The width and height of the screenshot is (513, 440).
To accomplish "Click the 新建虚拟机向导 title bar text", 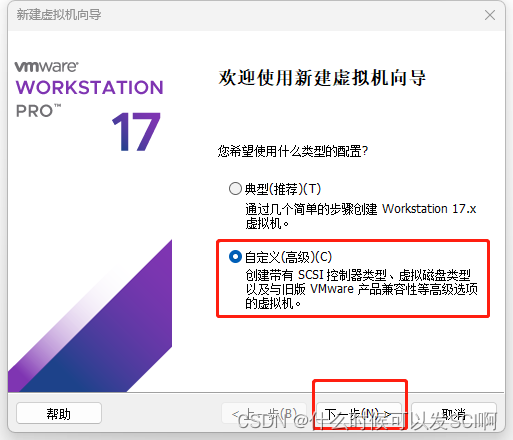I will pos(59,15).
